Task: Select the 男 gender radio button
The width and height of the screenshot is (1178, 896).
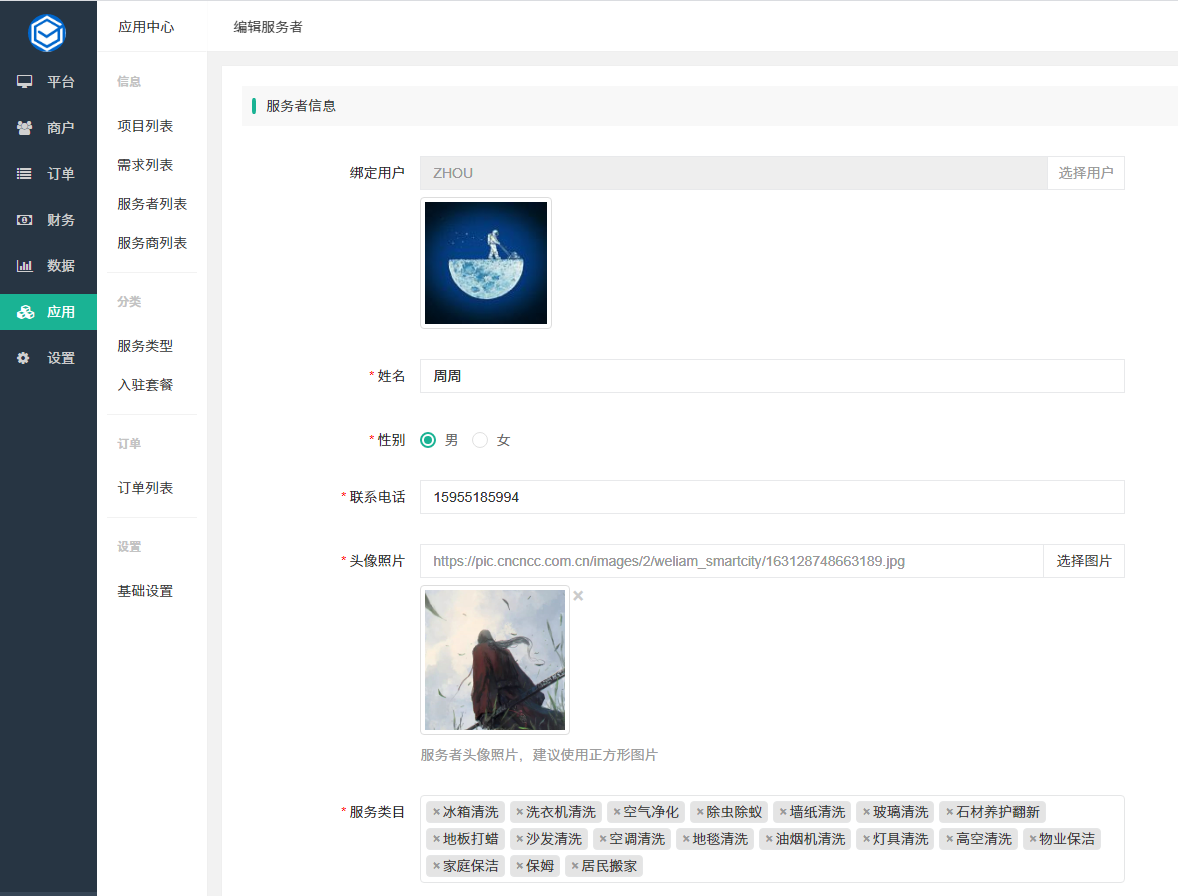Action: [x=428, y=440]
